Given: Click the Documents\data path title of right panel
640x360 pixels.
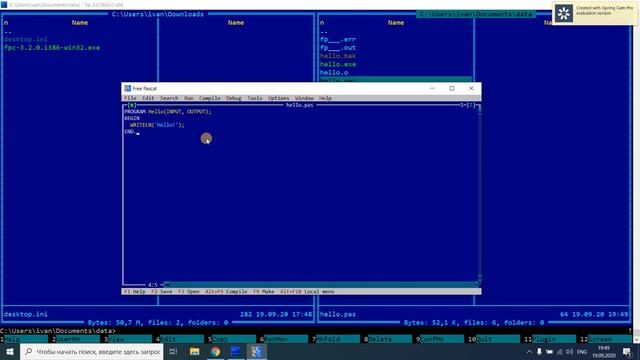Looking at the screenshot, I should tap(476, 14).
